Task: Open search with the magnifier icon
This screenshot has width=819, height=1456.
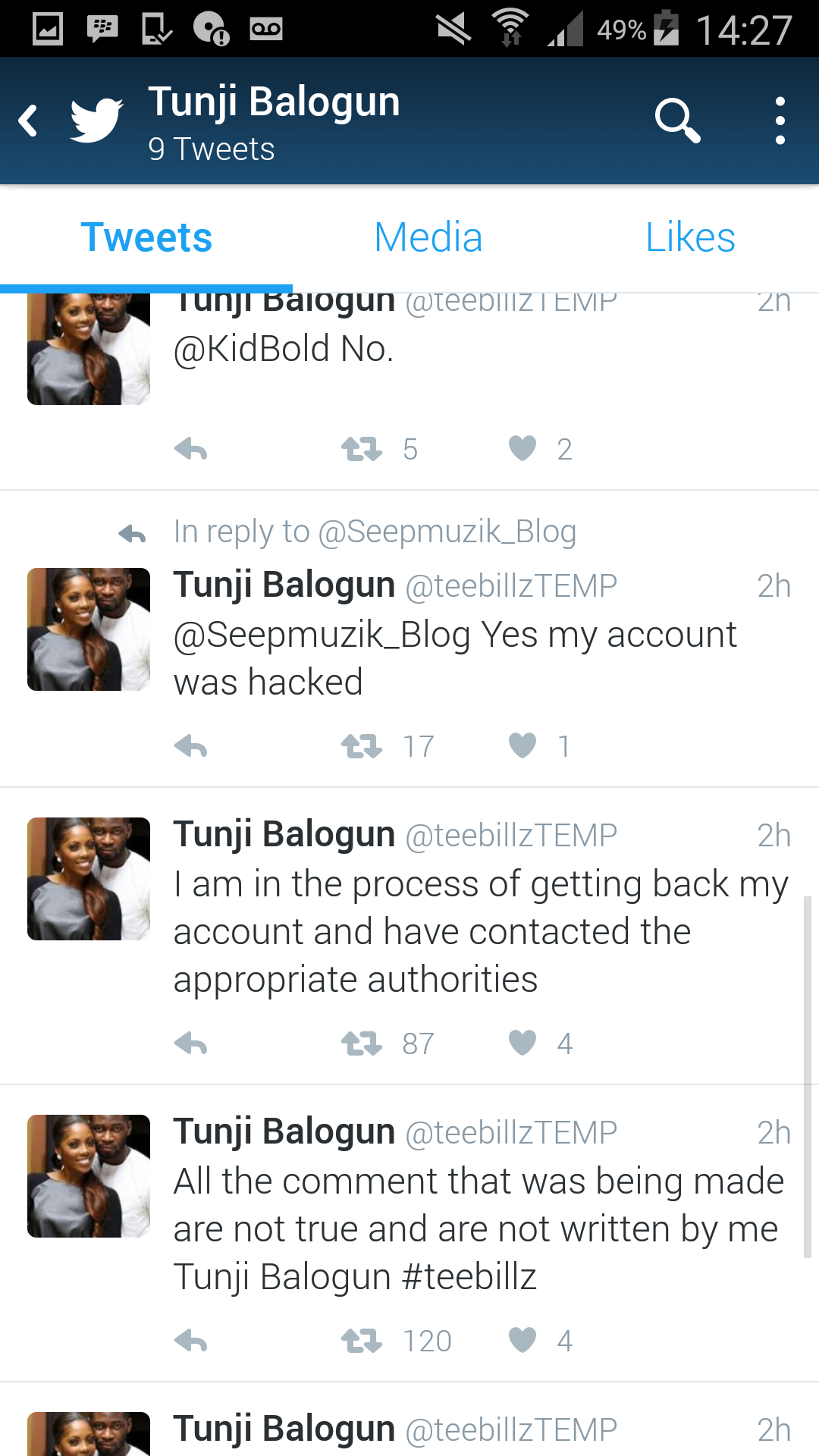Action: pos(677,120)
